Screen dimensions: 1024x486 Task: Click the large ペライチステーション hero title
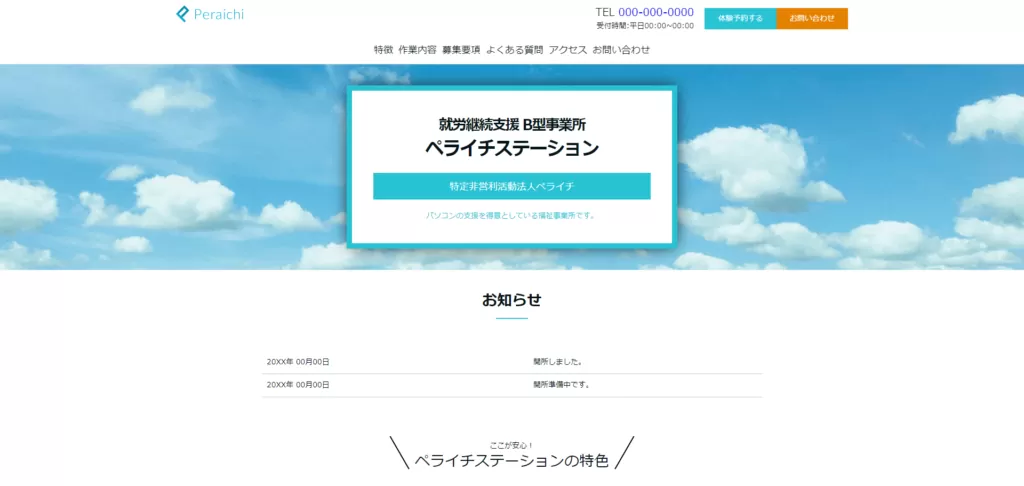pyautogui.click(x=512, y=149)
